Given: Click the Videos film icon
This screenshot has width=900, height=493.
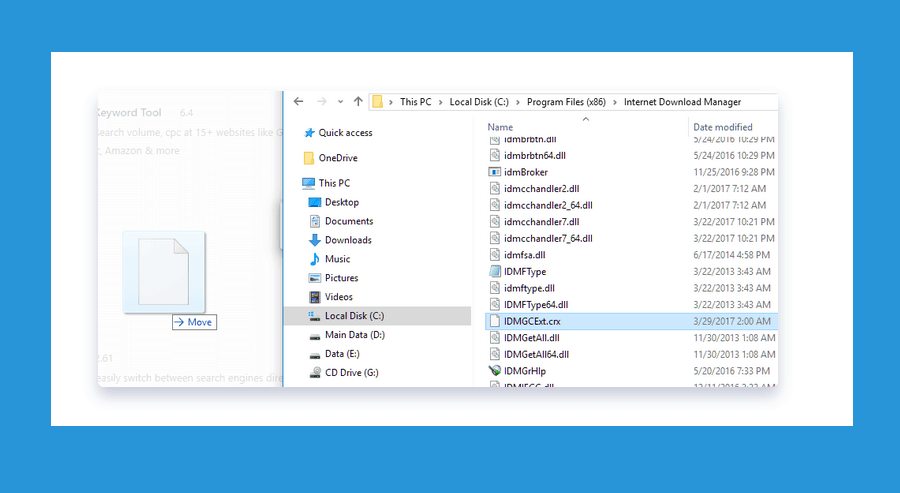Looking at the screenshot, I should coord(315,297).
